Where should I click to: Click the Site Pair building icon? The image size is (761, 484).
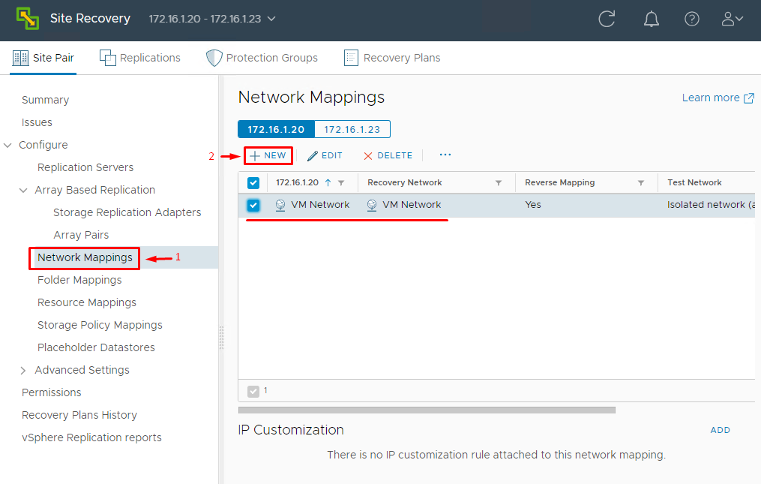click(20, 58)
